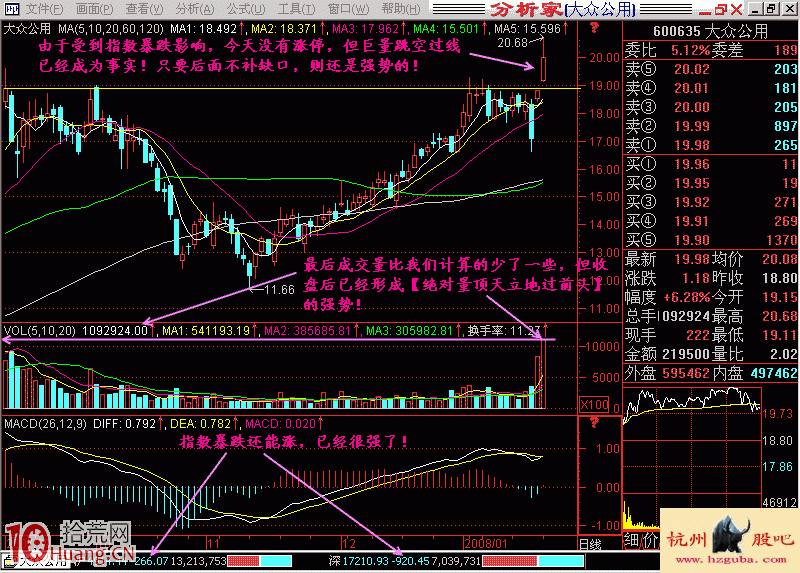Image resolution: width=800 pixels, height=573 pixels.
Task: Click the VOL(5,10,20) indicator label
Action: click(40, 331)
